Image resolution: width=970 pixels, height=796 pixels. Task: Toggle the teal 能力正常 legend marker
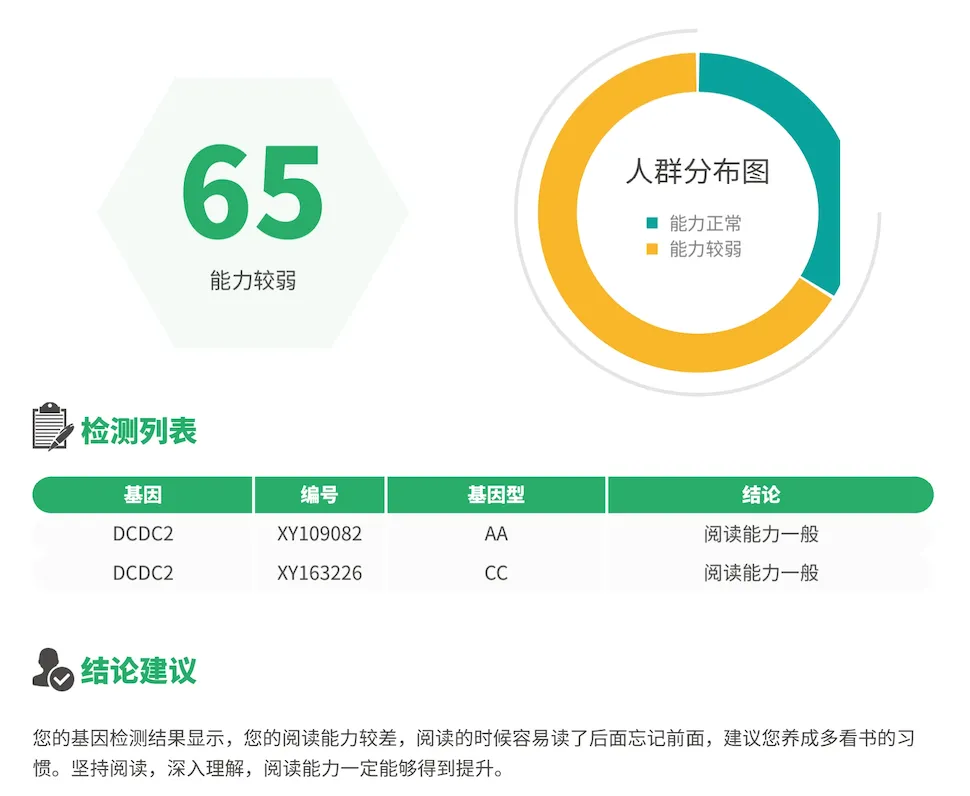652,224
